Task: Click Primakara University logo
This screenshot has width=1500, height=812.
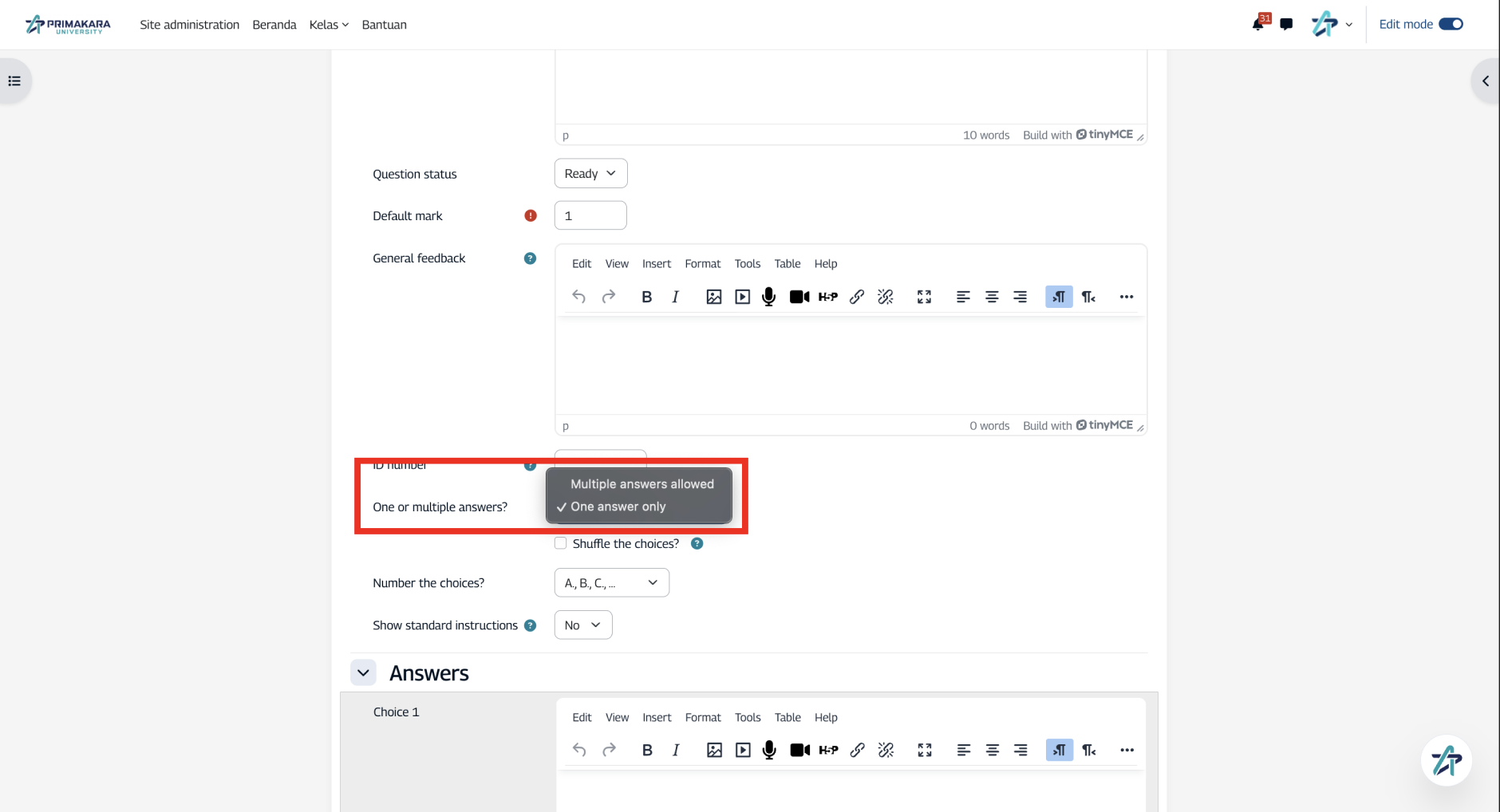Action: point(69,25)
